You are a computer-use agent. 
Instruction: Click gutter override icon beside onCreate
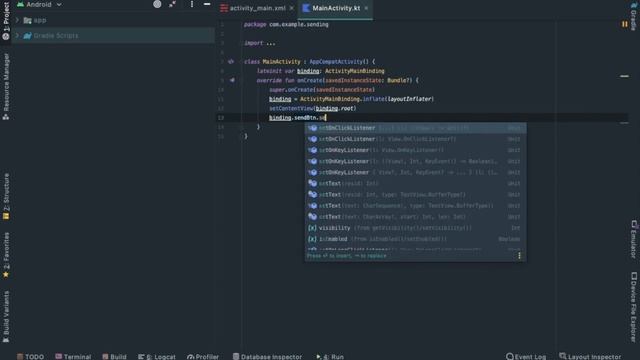[232, 80]
